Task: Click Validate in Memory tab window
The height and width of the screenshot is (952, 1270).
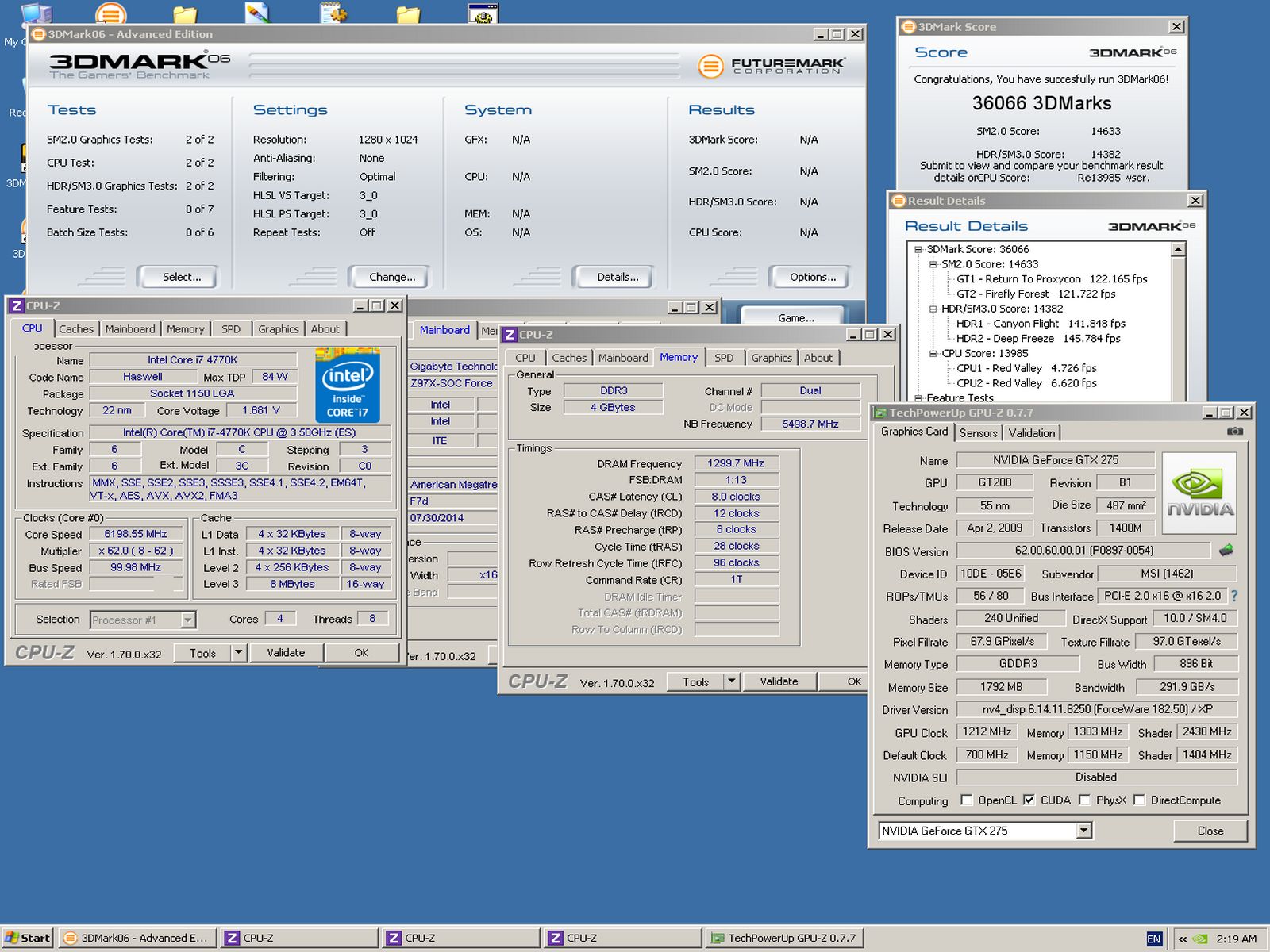Action: click(779, 681)
